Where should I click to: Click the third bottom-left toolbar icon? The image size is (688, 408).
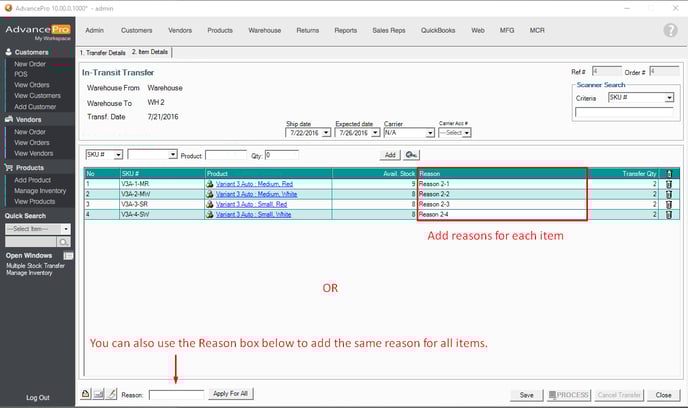click(x=112, y=394)
